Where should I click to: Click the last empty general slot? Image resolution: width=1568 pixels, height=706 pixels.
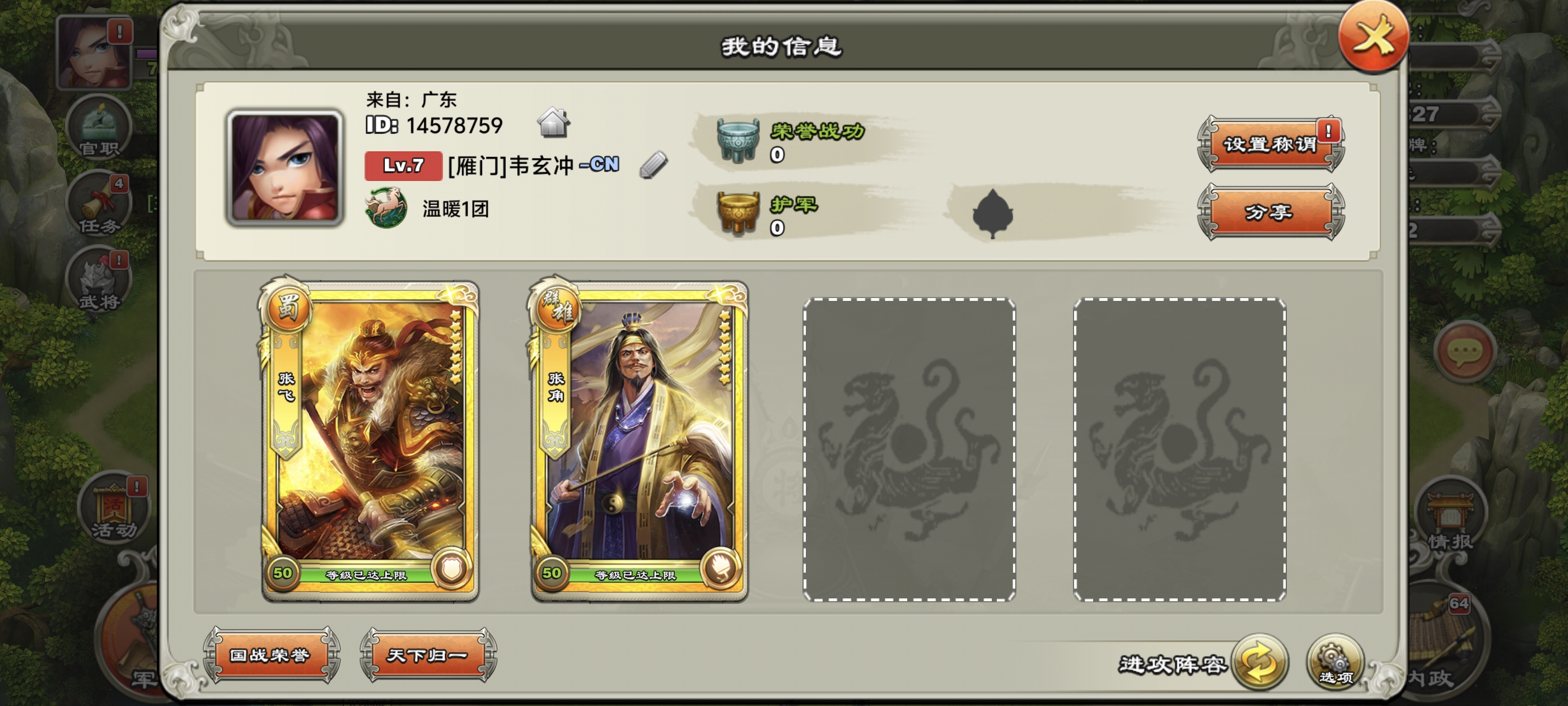tap(1180, 449)
